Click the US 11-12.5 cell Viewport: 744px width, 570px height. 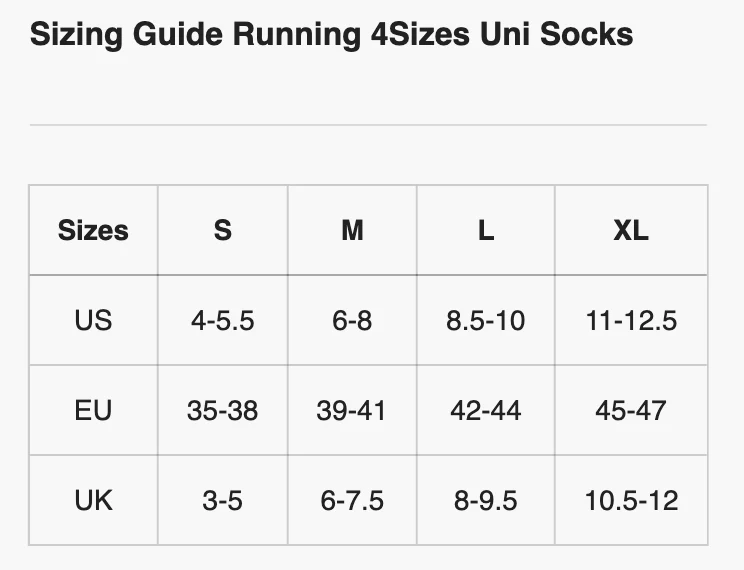pyautogui.click(x=631, y=320)
